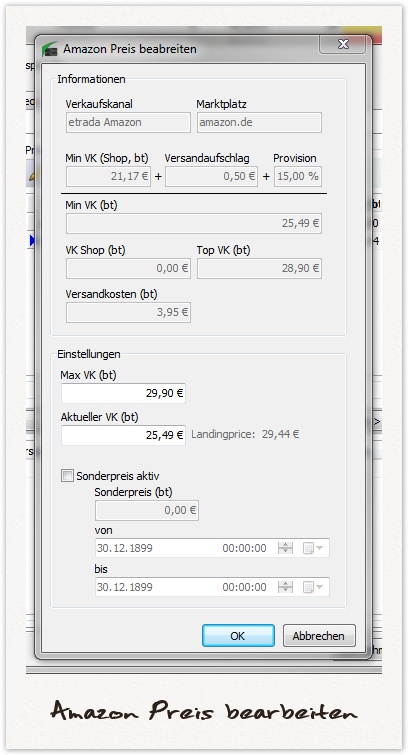Image resolution: width=408 pixels, height=755 pixels.
Task: Click the Landingprice value 29,44 €
Action: coord(280,434)
